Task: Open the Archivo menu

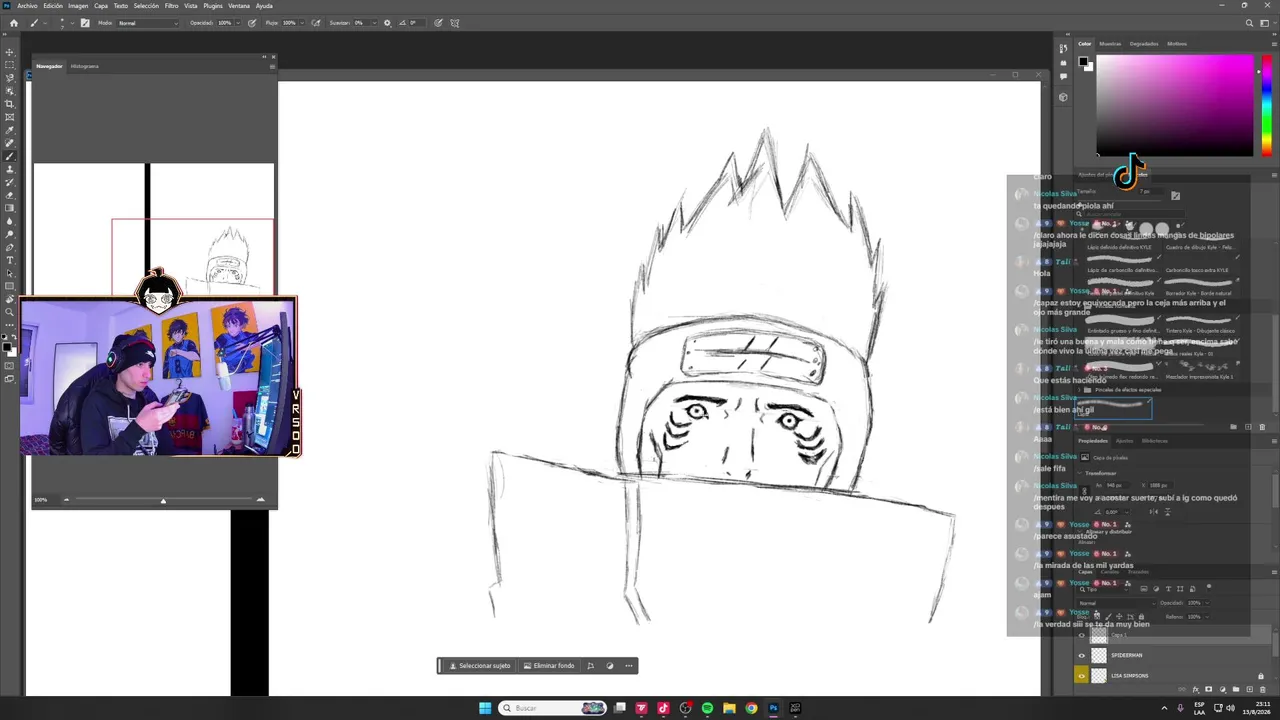Action: pyautogui.click(x=27, y=6)
